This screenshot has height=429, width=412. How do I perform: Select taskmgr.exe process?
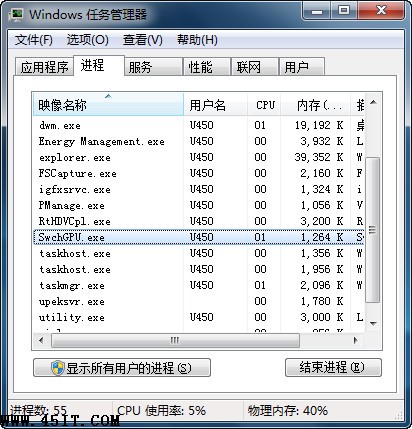(x=199, y=285)
